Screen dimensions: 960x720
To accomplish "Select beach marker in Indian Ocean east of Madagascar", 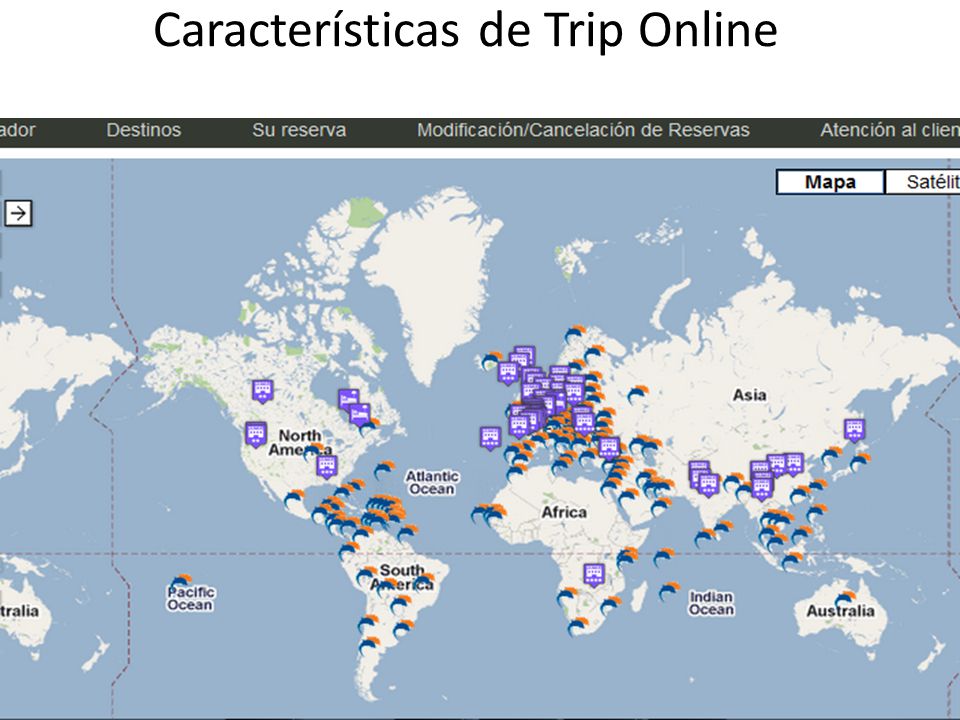I will point(669,591).
